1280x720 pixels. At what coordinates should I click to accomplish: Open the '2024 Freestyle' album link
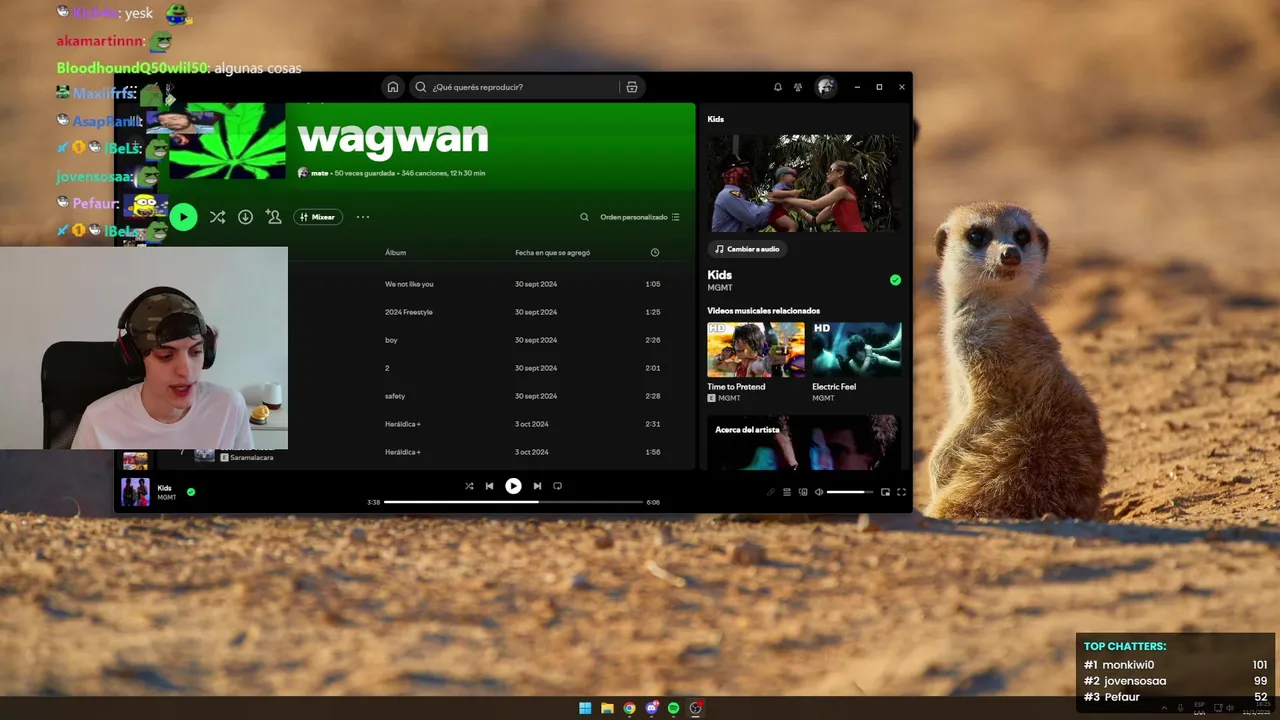pos(408,312)
